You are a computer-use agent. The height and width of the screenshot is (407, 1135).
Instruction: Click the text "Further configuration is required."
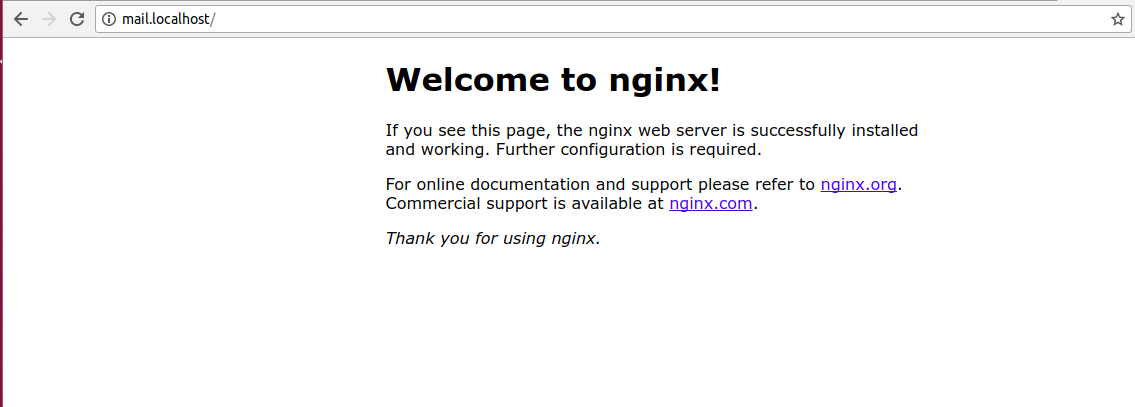pos(629,150)
